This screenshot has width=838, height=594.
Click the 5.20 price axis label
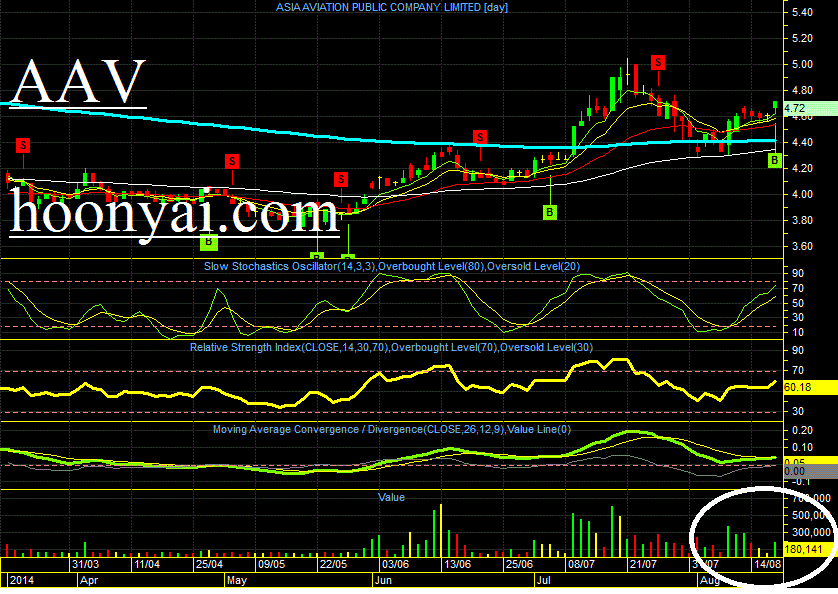tap(802, 38)
